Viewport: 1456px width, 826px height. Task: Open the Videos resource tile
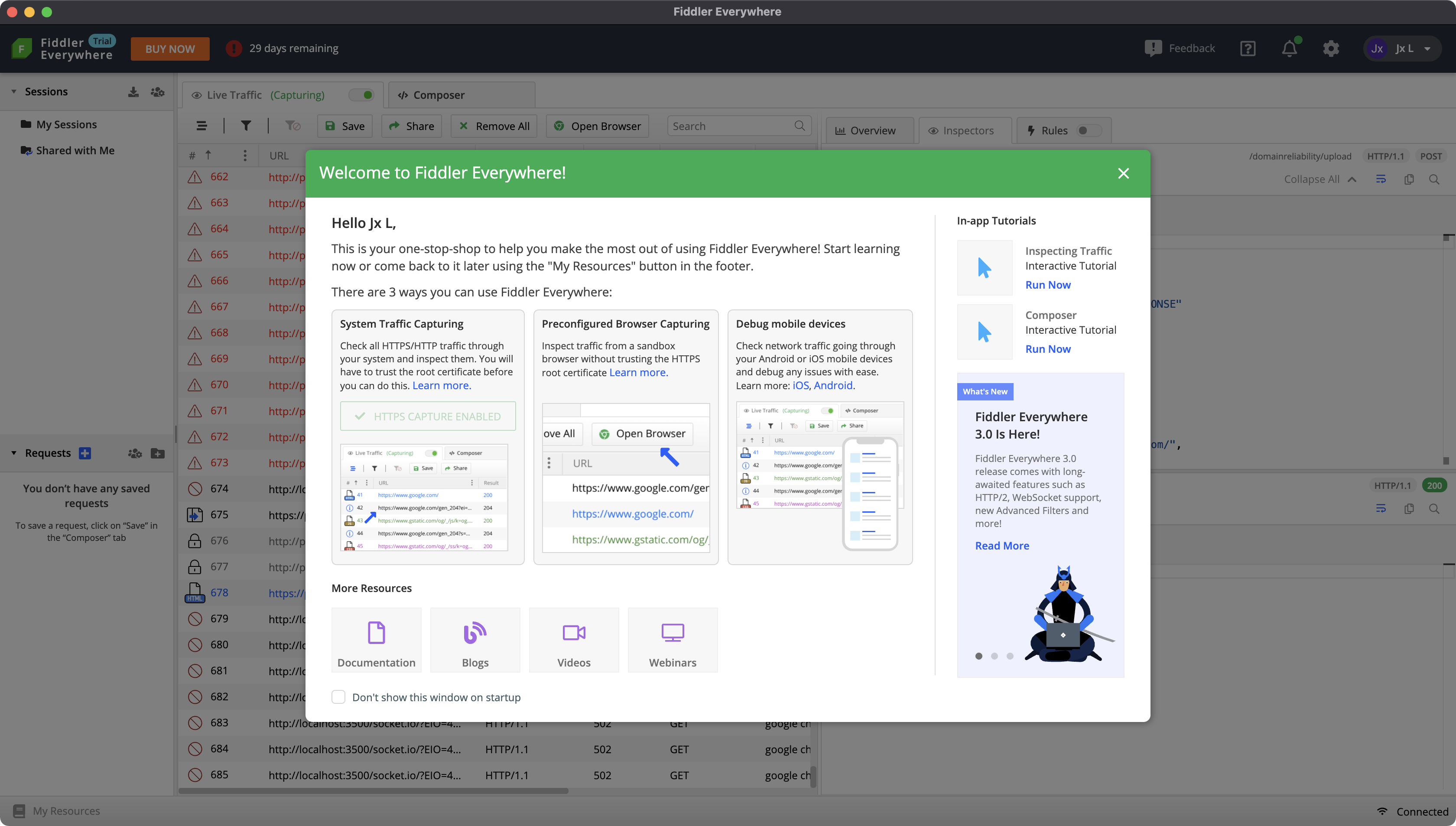tap(573, 641)
